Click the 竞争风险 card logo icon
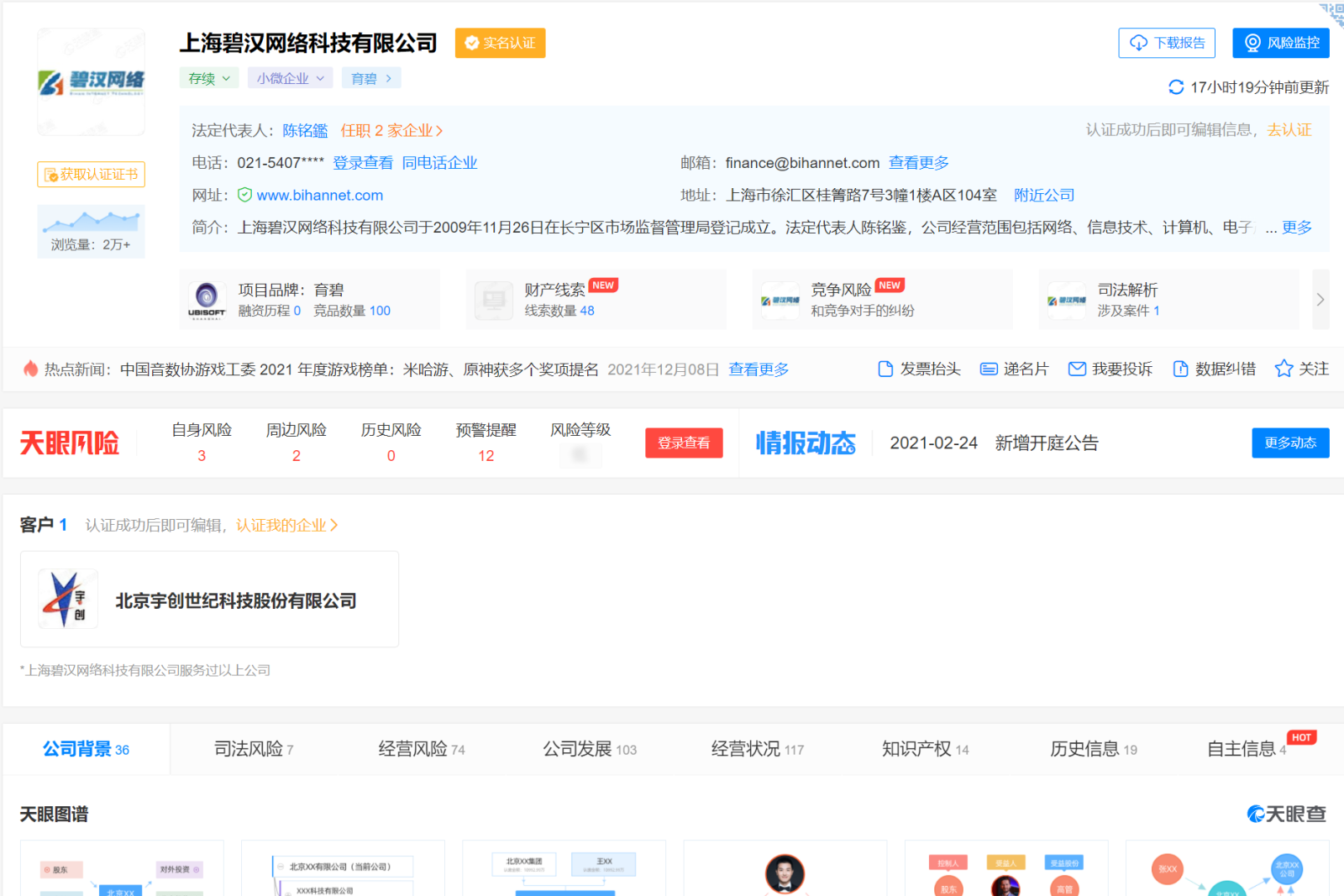The height and width of the screenshot is (896, 1344). [x=780, y=300]
